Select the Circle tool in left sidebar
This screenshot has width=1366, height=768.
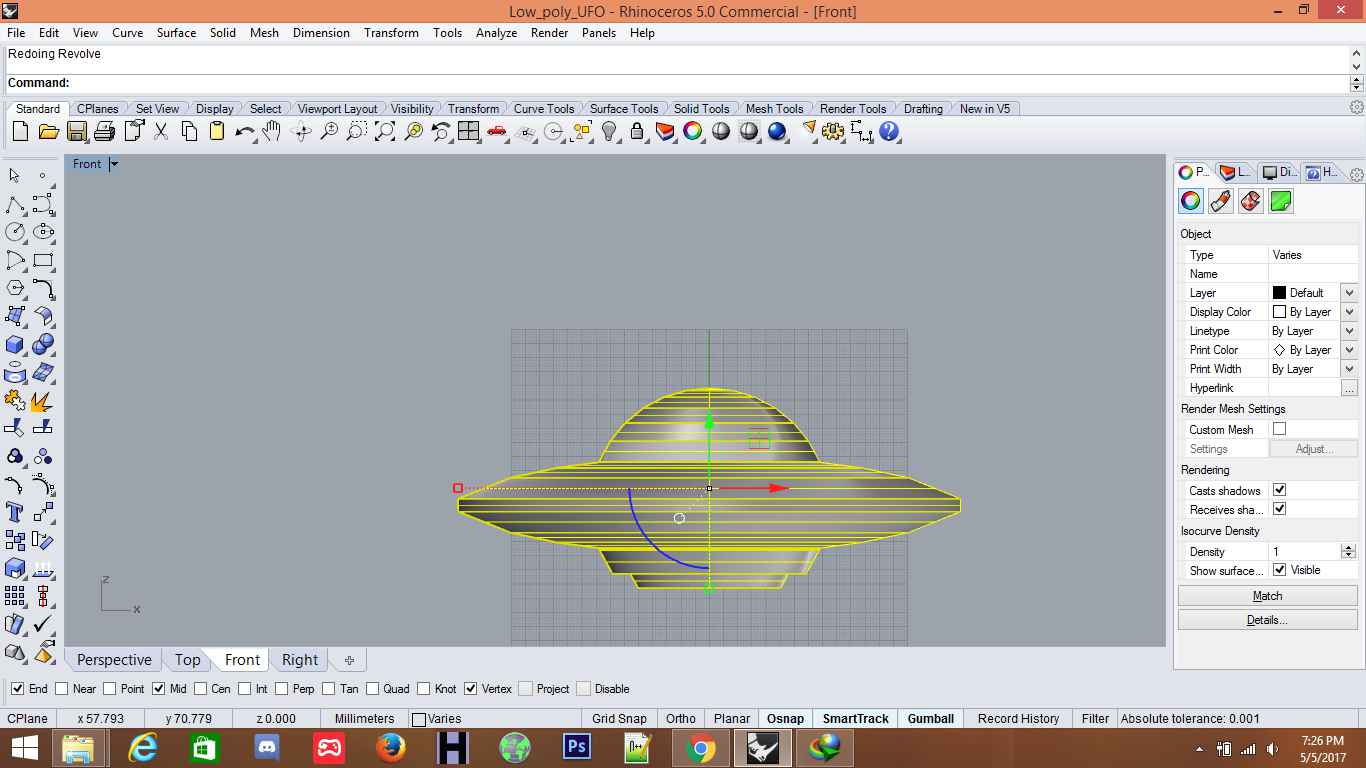pyautogui.click(x=15, y=232)
